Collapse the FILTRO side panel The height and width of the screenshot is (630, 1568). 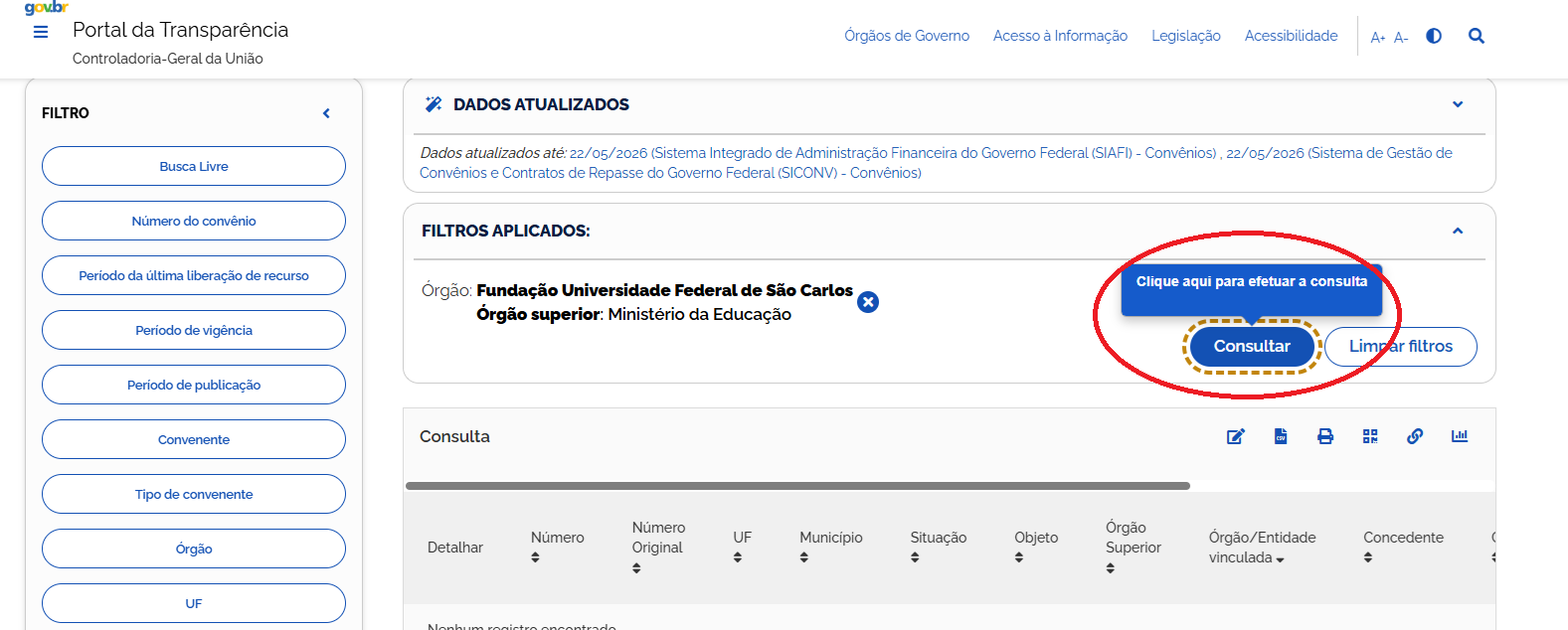pos(326,113)
